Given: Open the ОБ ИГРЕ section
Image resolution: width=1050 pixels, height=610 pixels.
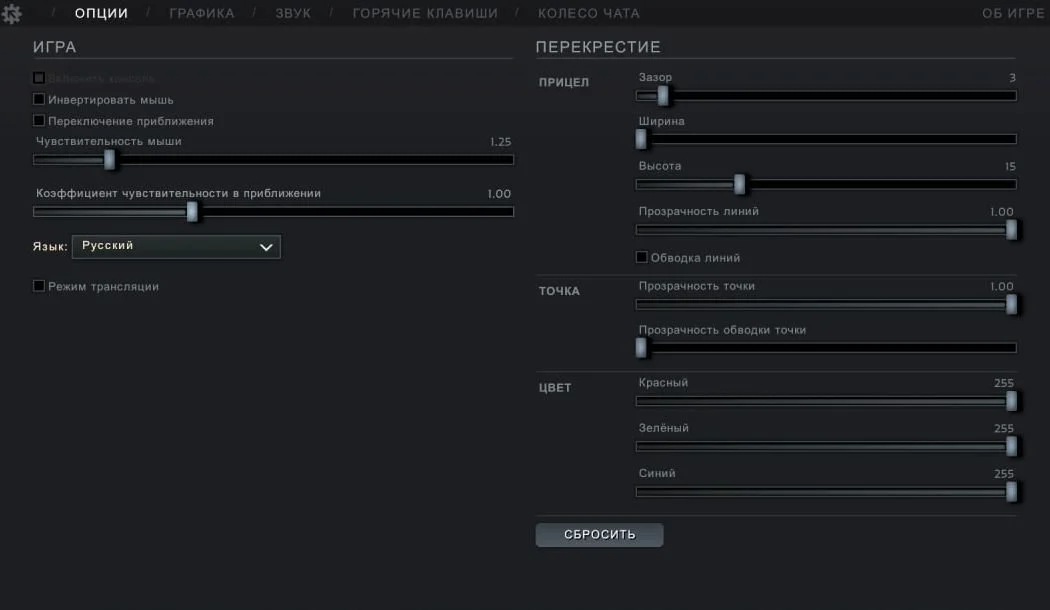Looking at the screenshot, I should (1012, 13).
